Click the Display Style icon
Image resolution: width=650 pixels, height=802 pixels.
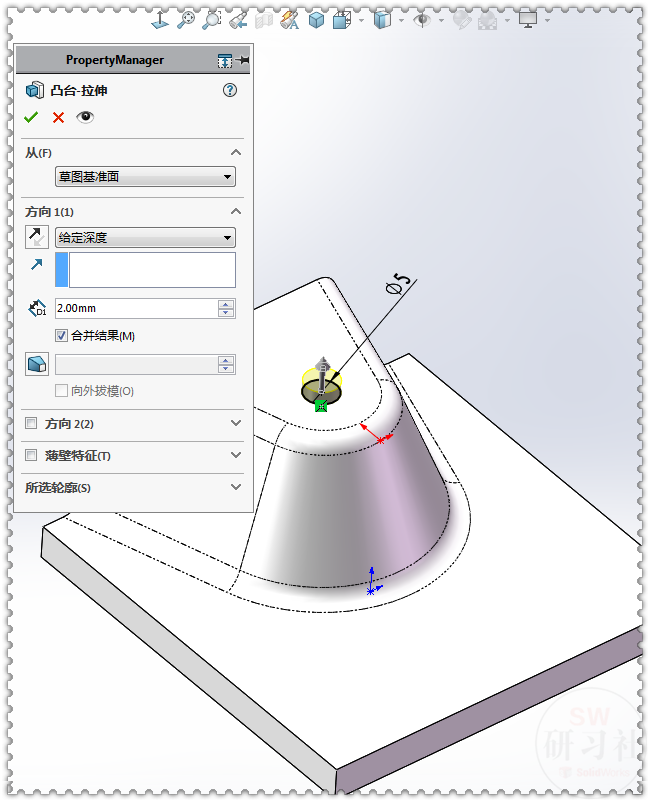point(382,20)
